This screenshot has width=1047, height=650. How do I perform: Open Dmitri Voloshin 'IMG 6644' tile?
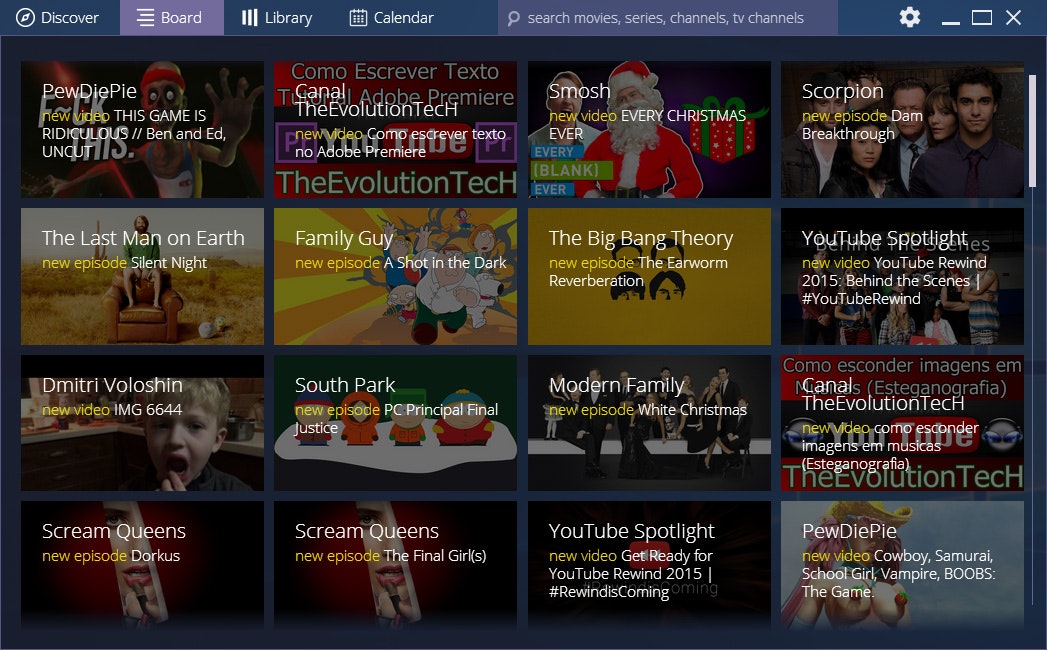(x=142, y=423)
